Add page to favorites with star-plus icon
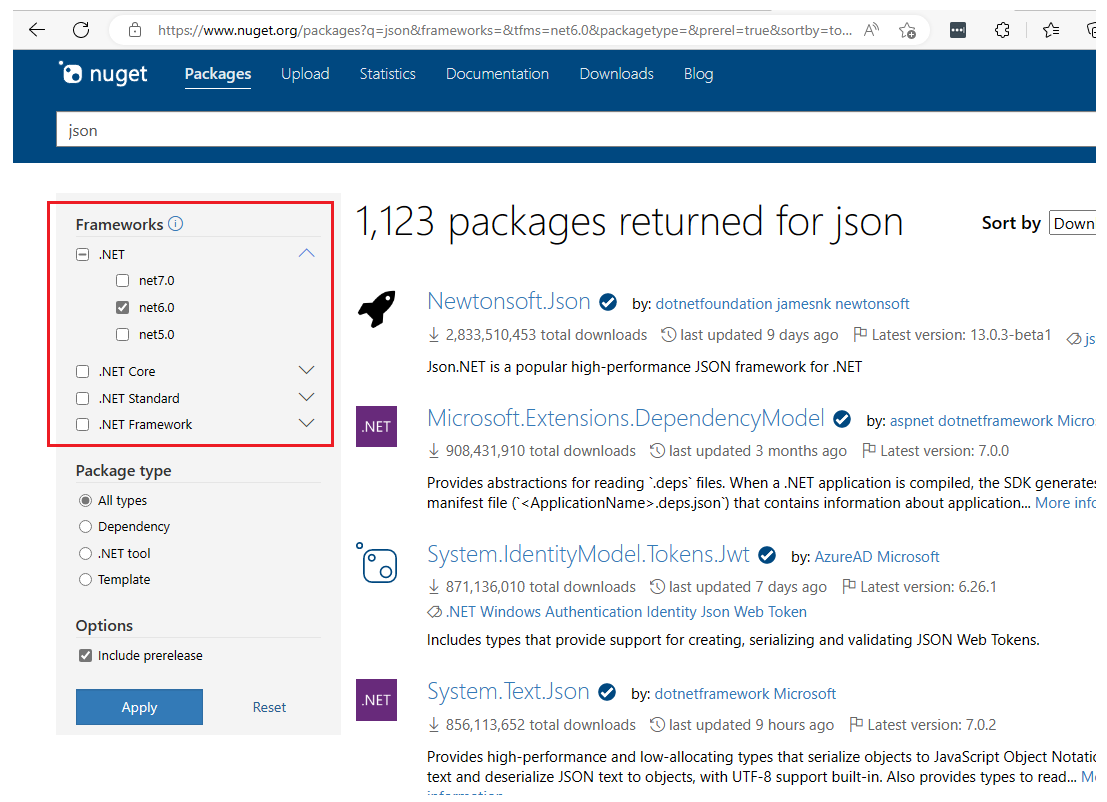This screenshot has height=802, width=1107. click(907, 30)
